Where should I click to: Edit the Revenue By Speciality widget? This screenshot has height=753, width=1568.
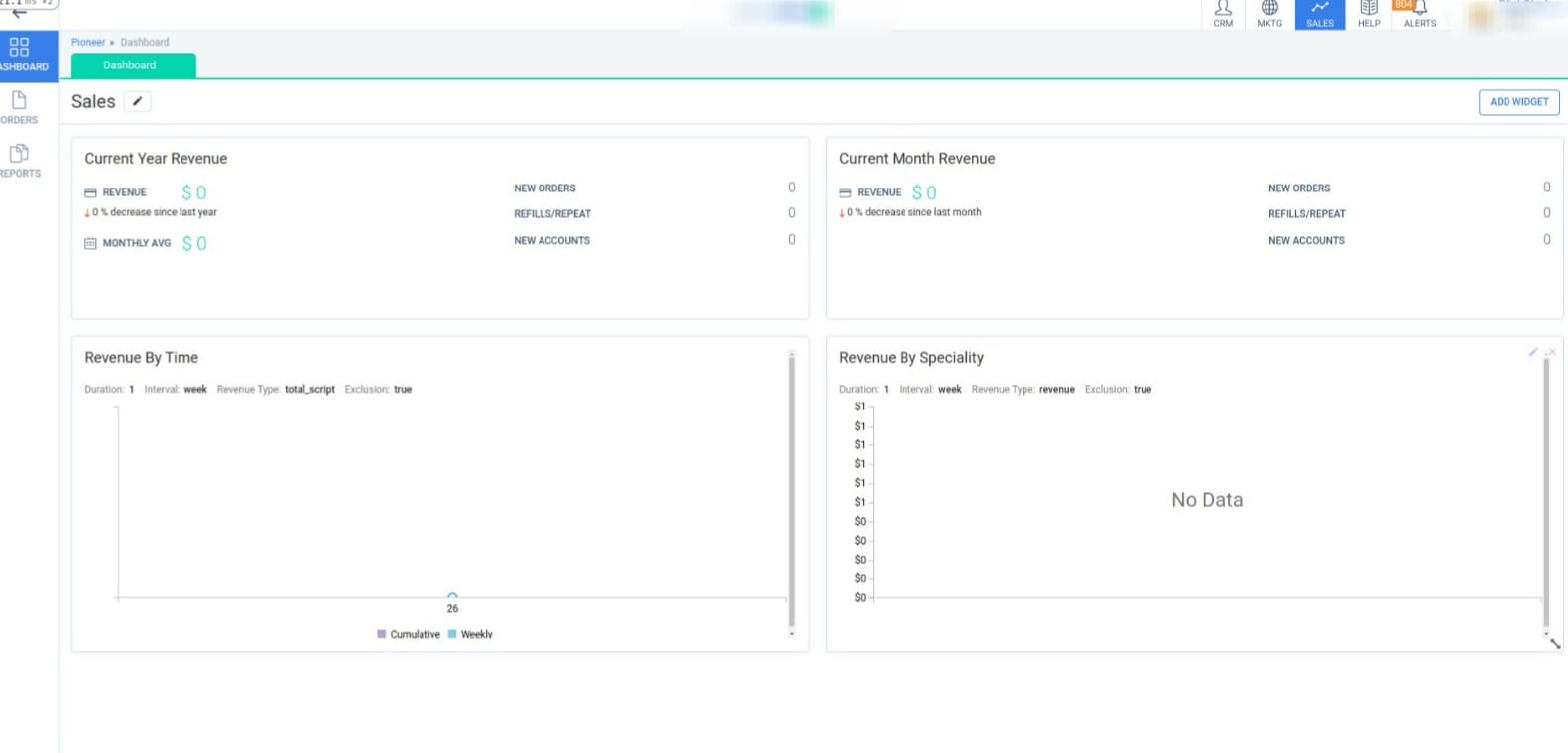point(1533,352)
